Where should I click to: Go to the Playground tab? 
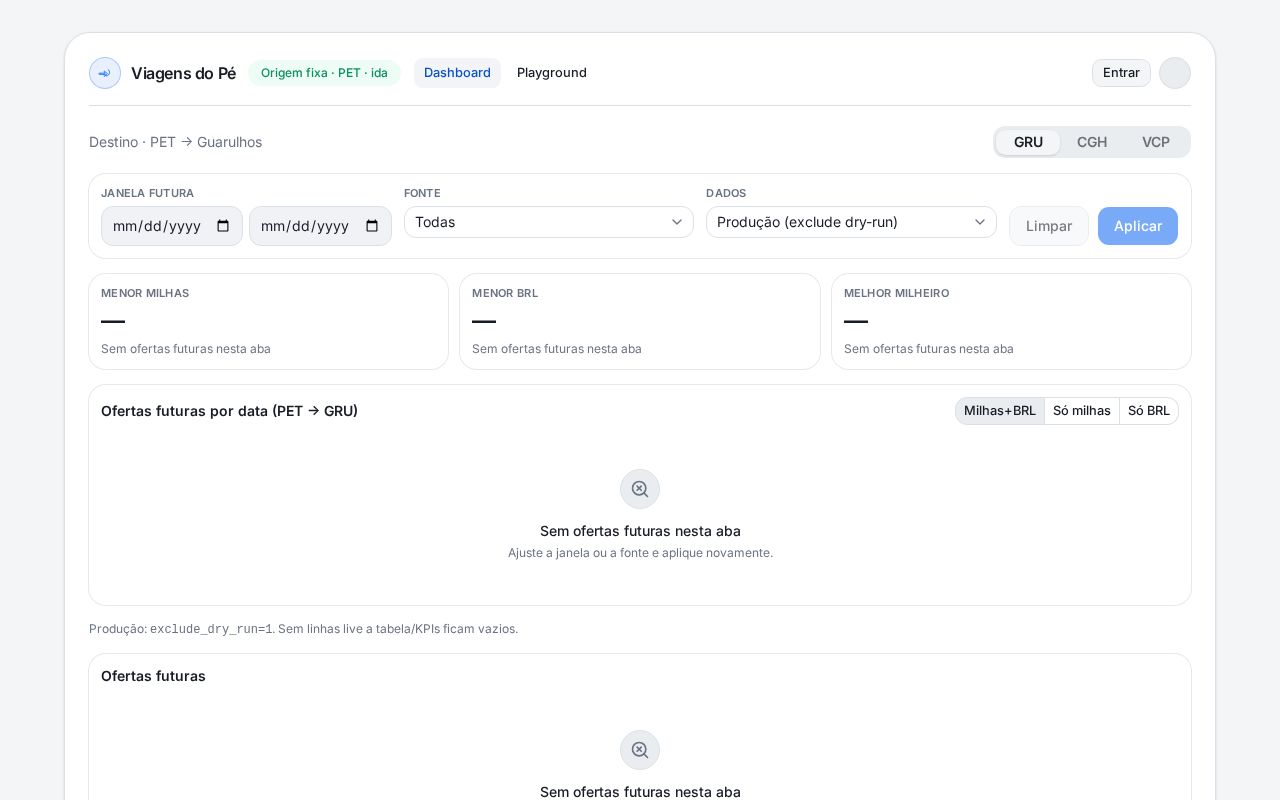[552, 73]
